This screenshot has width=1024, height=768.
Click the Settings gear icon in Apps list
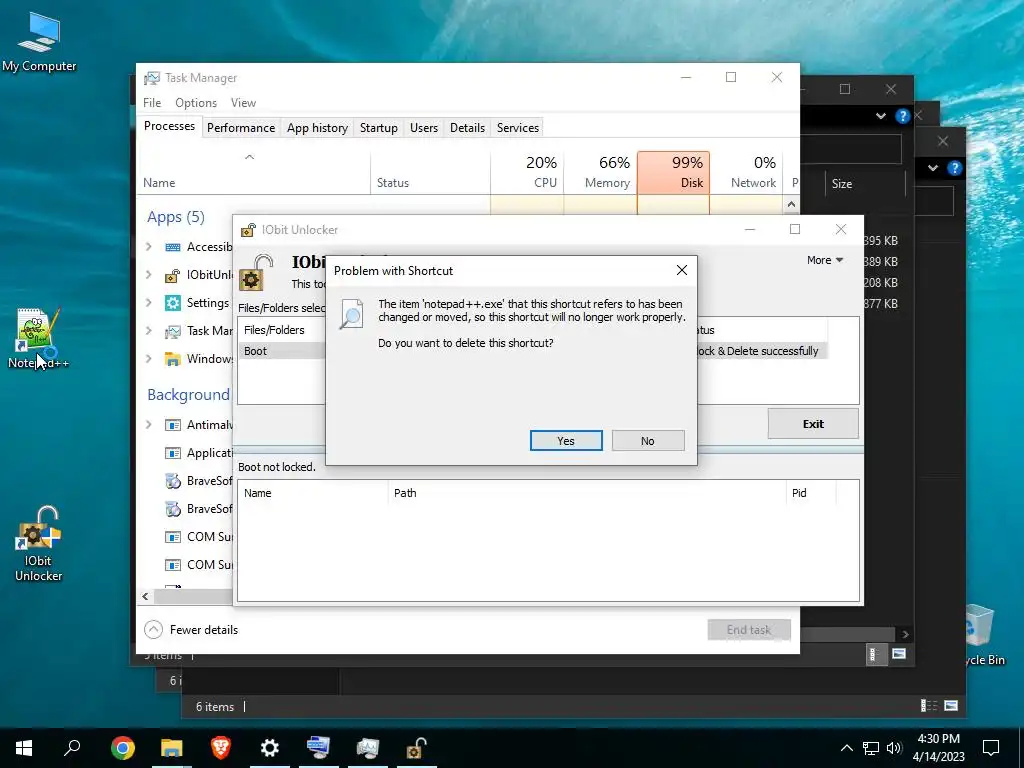click(173, 303)
